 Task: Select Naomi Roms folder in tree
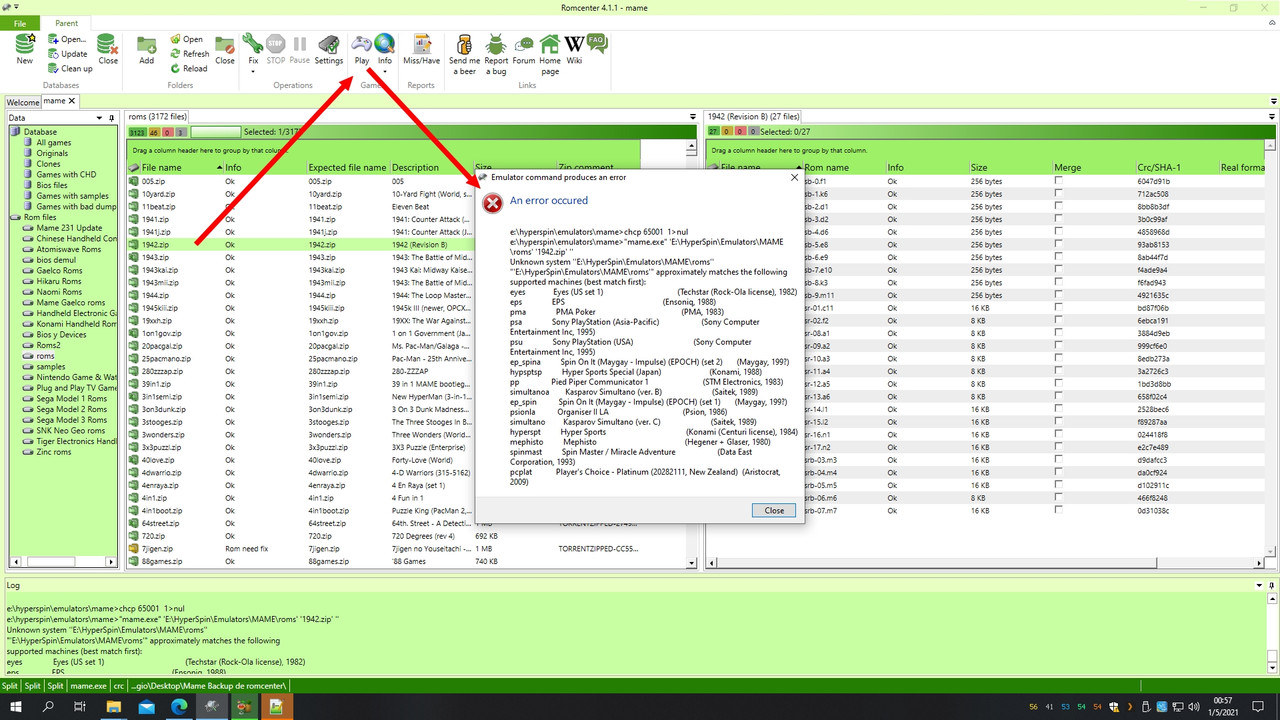(59, 292)
